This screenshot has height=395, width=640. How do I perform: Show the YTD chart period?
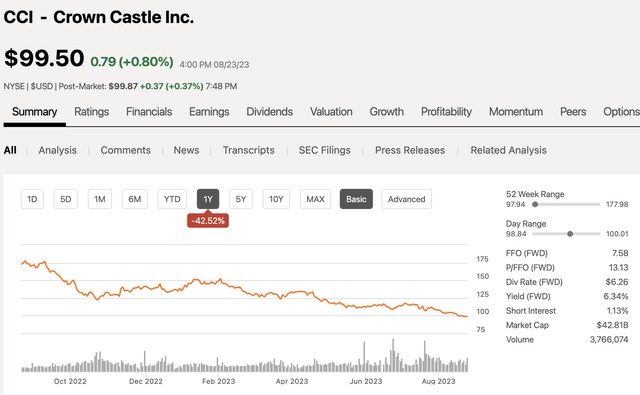tap(172, 199)
